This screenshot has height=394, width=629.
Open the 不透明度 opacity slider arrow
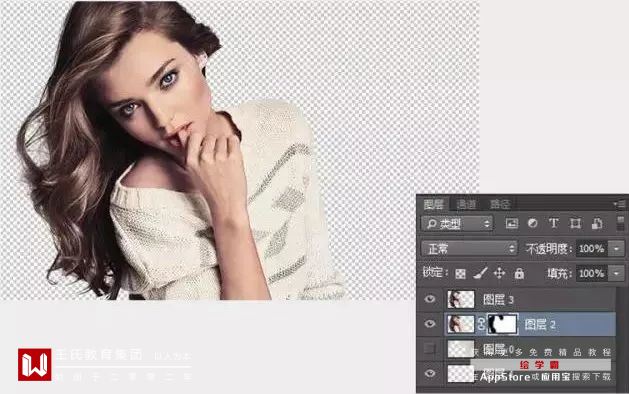click(x=617, y=249)
